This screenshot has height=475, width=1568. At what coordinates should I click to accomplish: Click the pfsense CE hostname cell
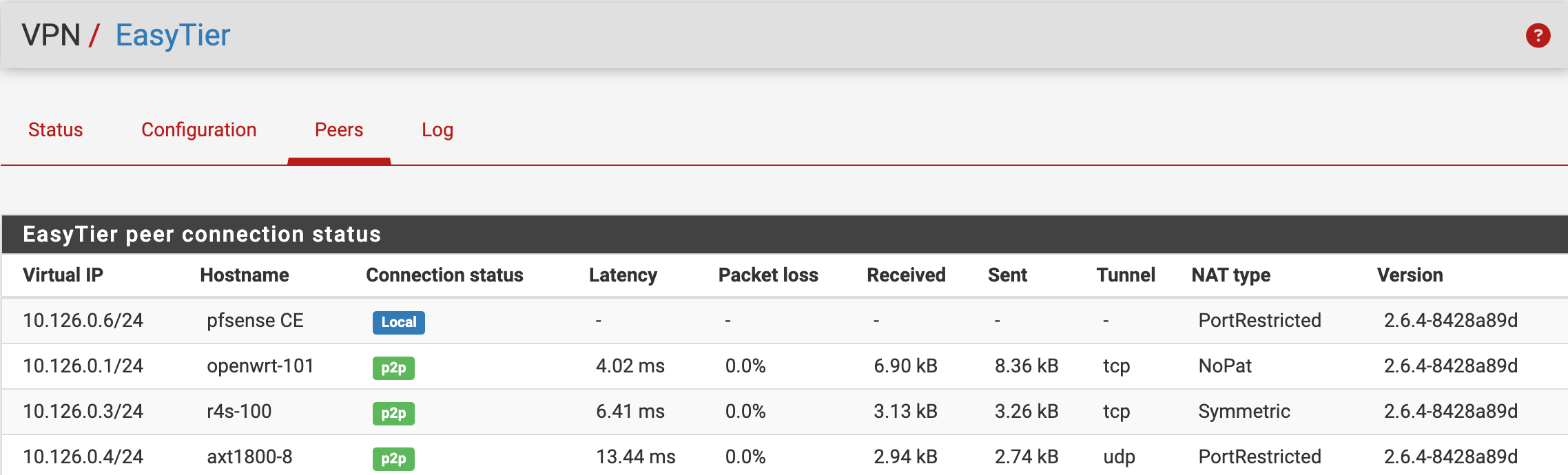255,320
